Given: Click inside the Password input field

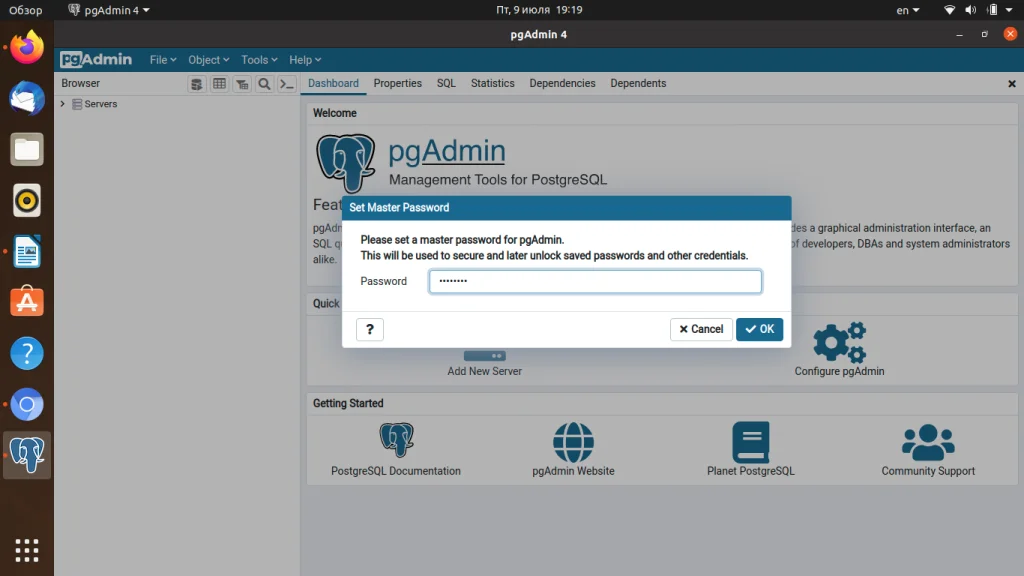Looking at the screenshot, I should [595, 281].
